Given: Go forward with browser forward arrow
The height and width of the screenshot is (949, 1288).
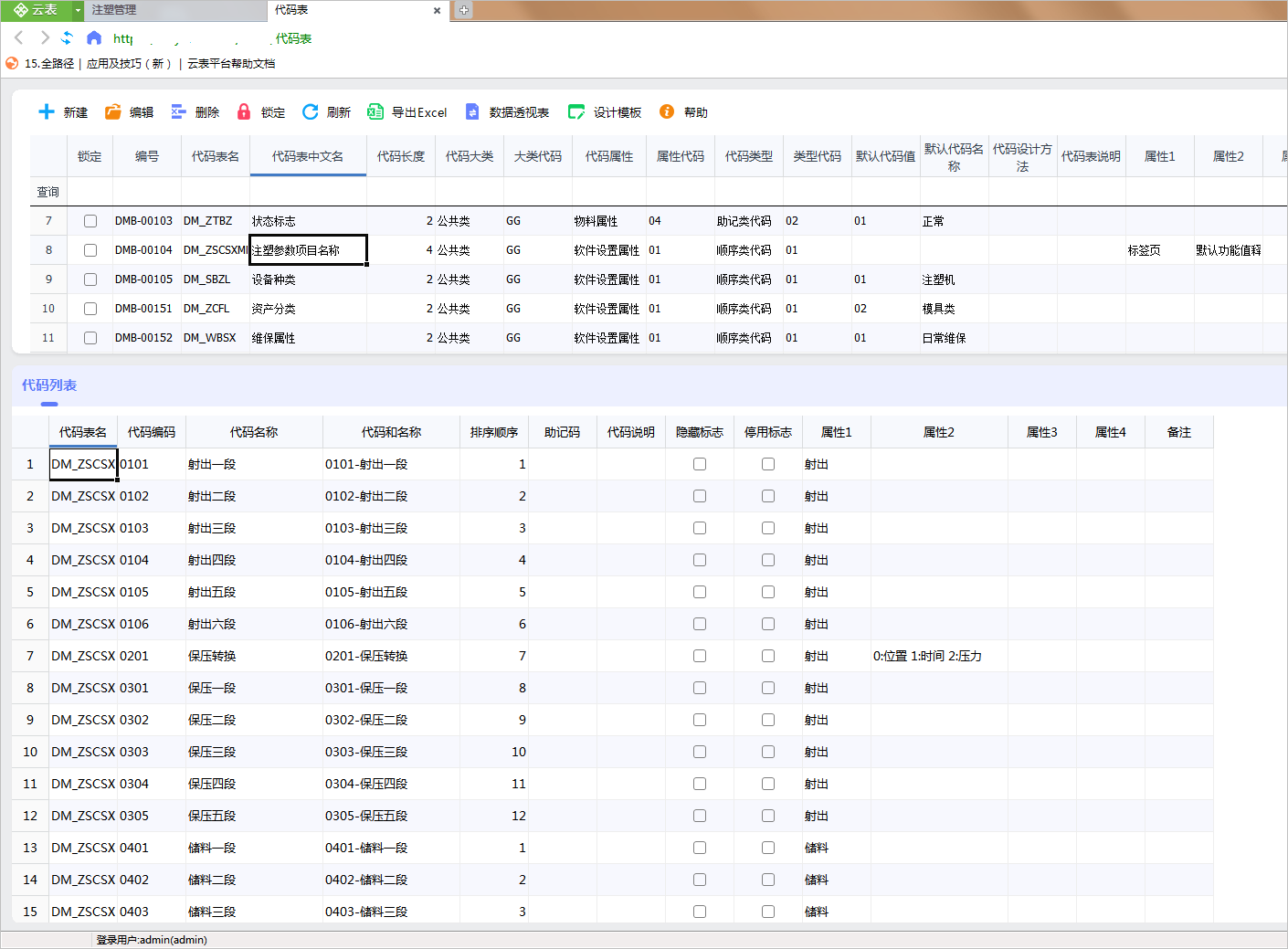Looking at the screenshot, I should pos(45,37).
